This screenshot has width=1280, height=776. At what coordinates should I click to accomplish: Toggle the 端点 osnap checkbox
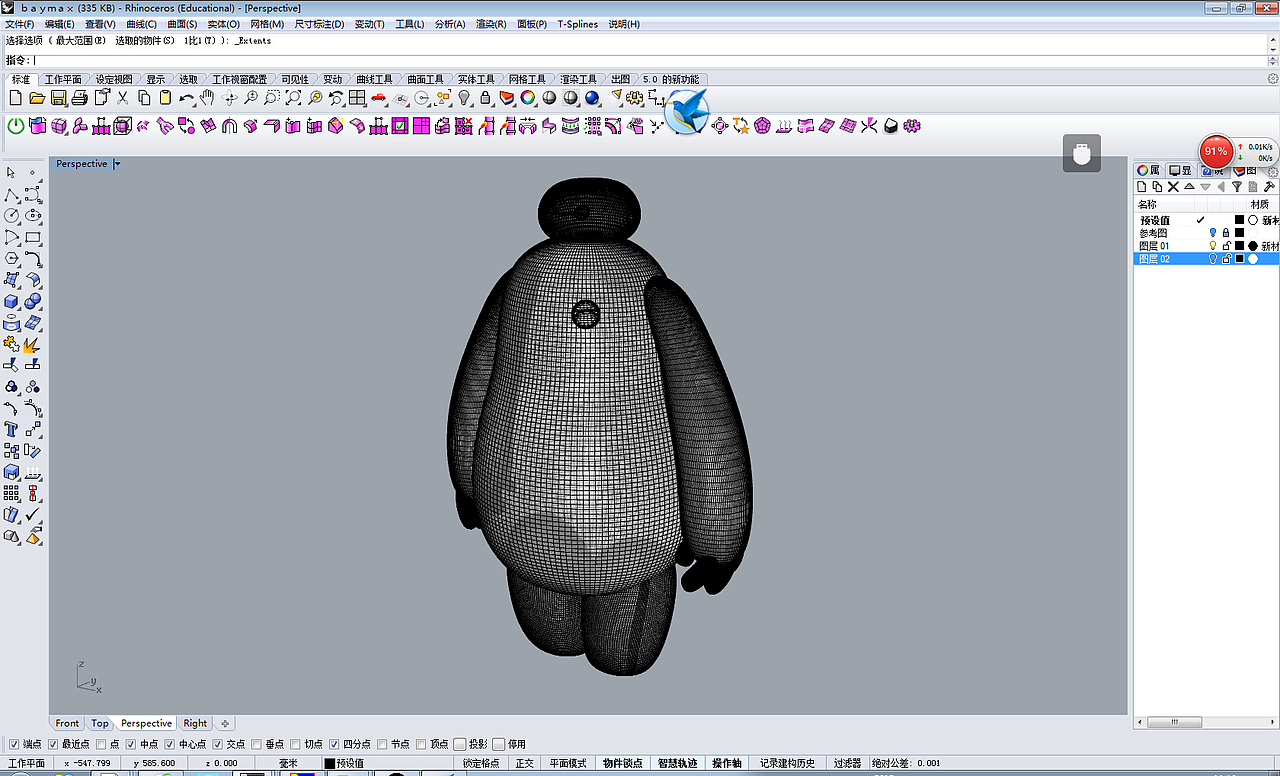[x=14, y=744]
